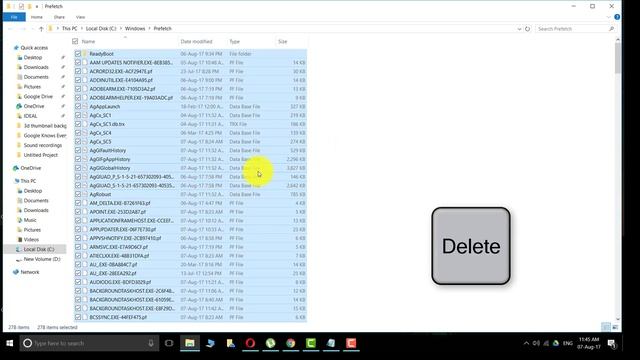
Task: Open the Customize Quick Access Toolbar dropdown
Action: [x=37, y=7]
